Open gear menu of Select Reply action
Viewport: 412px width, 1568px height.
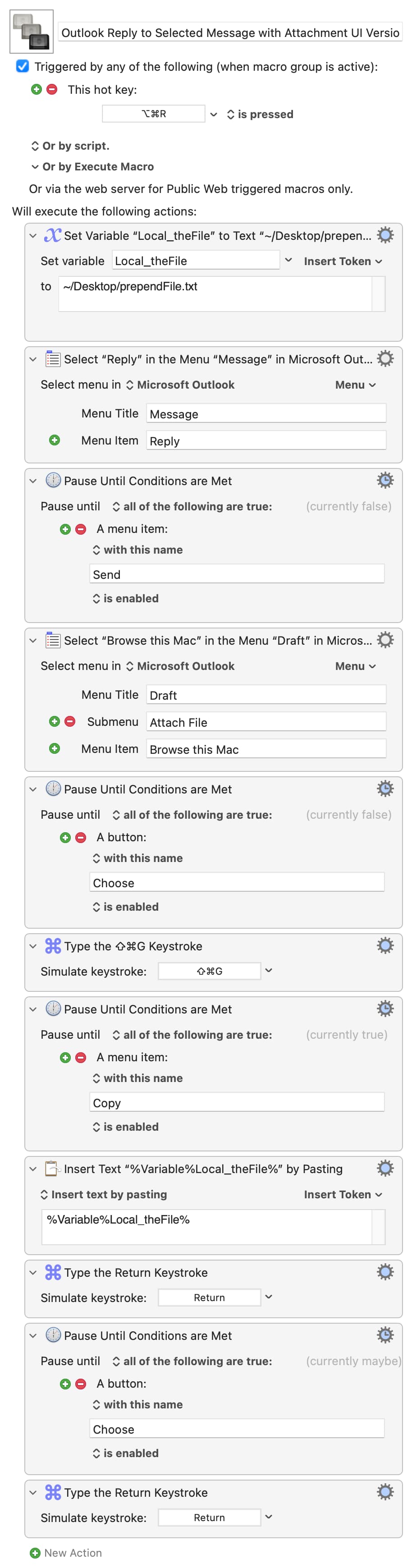pos(385,358)
